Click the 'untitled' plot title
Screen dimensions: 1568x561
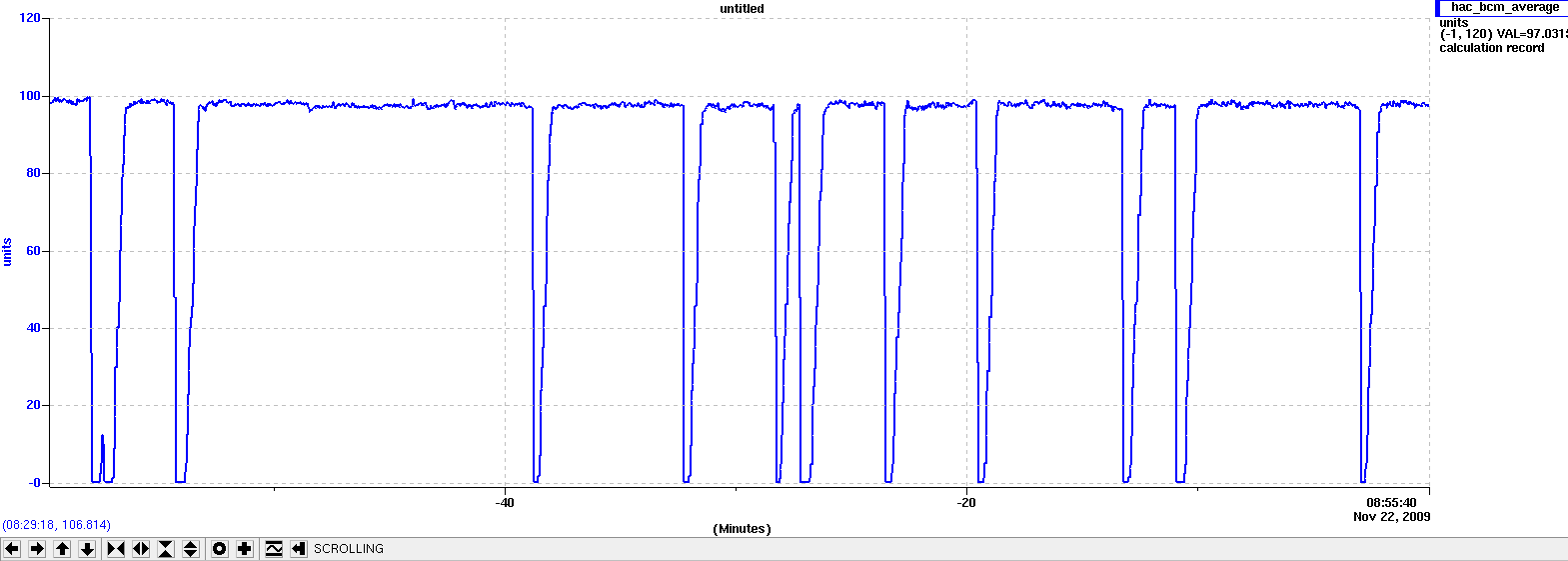click(x=742, y=9)
